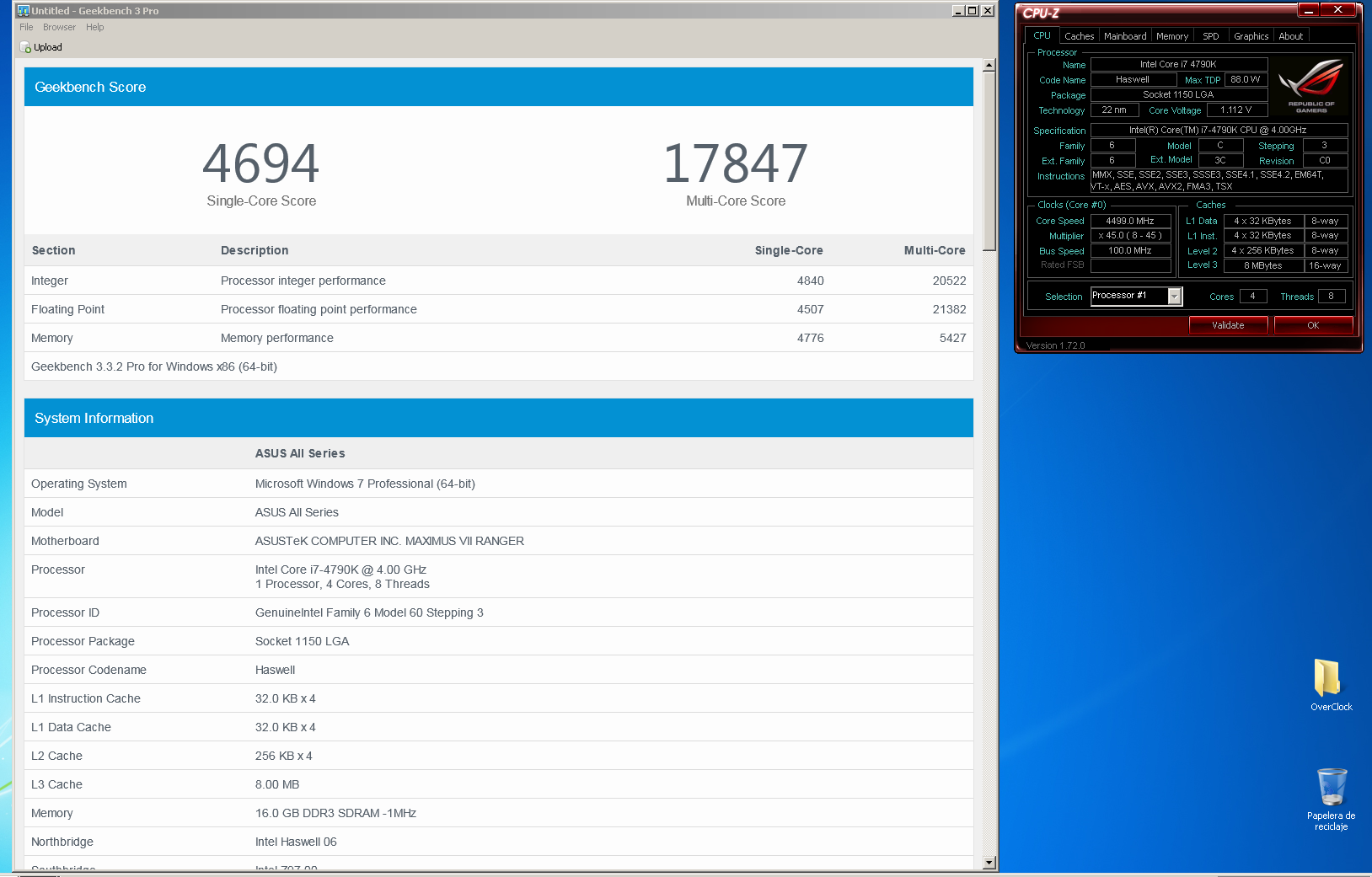Click the CPU-Z Name field Intel Core i7 4790K

coord(1179,64)
